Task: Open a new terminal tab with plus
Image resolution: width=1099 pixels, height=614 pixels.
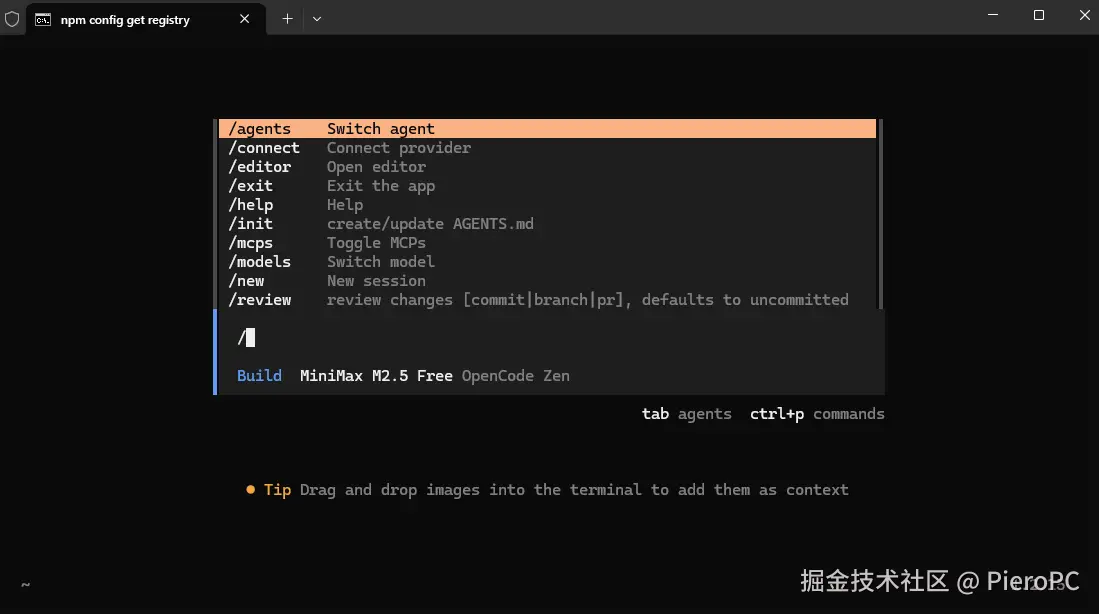Action: coord(287,19)
